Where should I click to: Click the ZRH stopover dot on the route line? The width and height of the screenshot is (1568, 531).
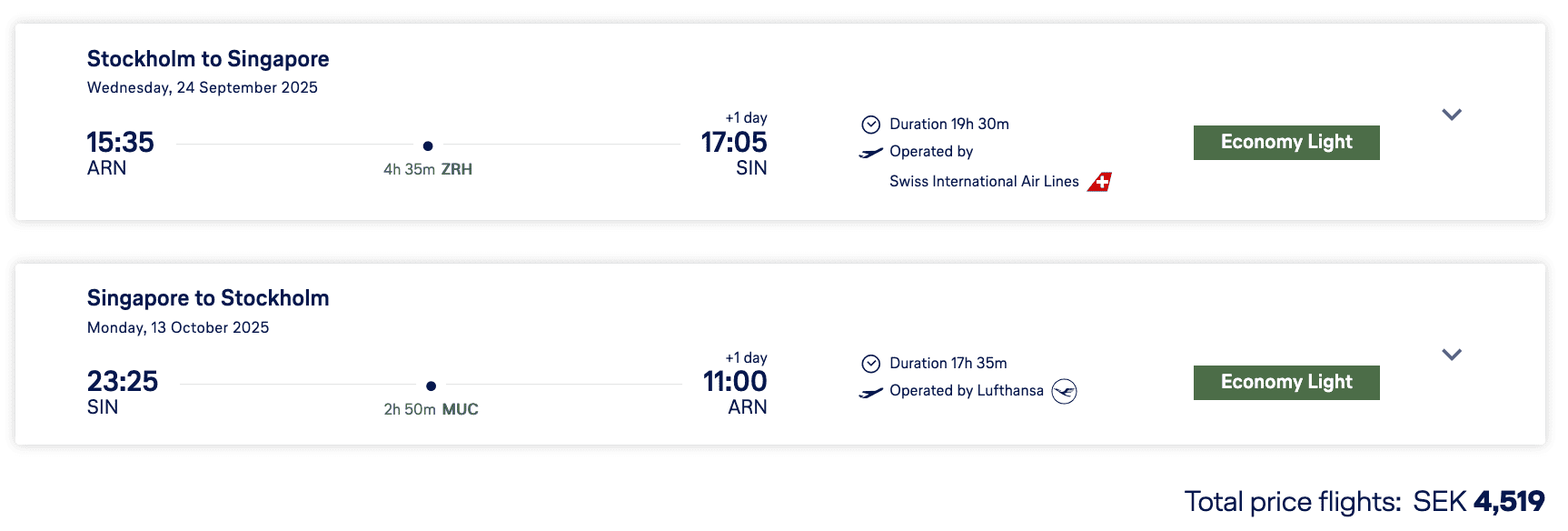pyautogui.click(x=428, y=145)
